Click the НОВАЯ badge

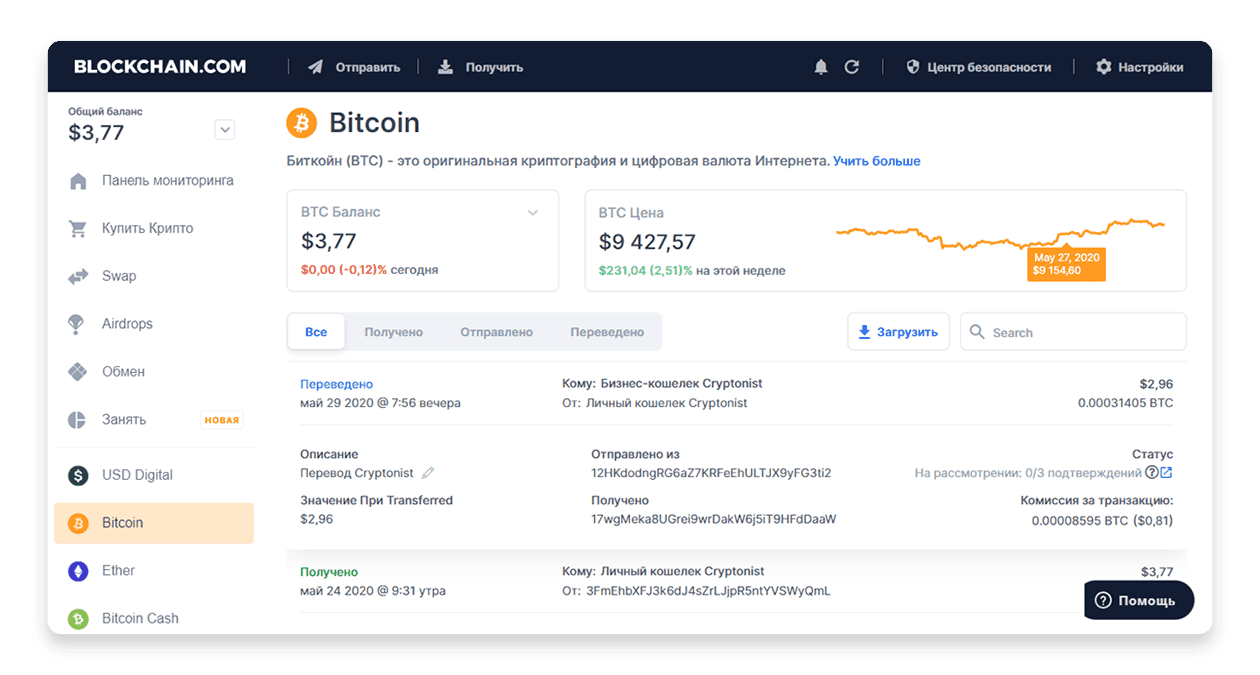point(222,420)
